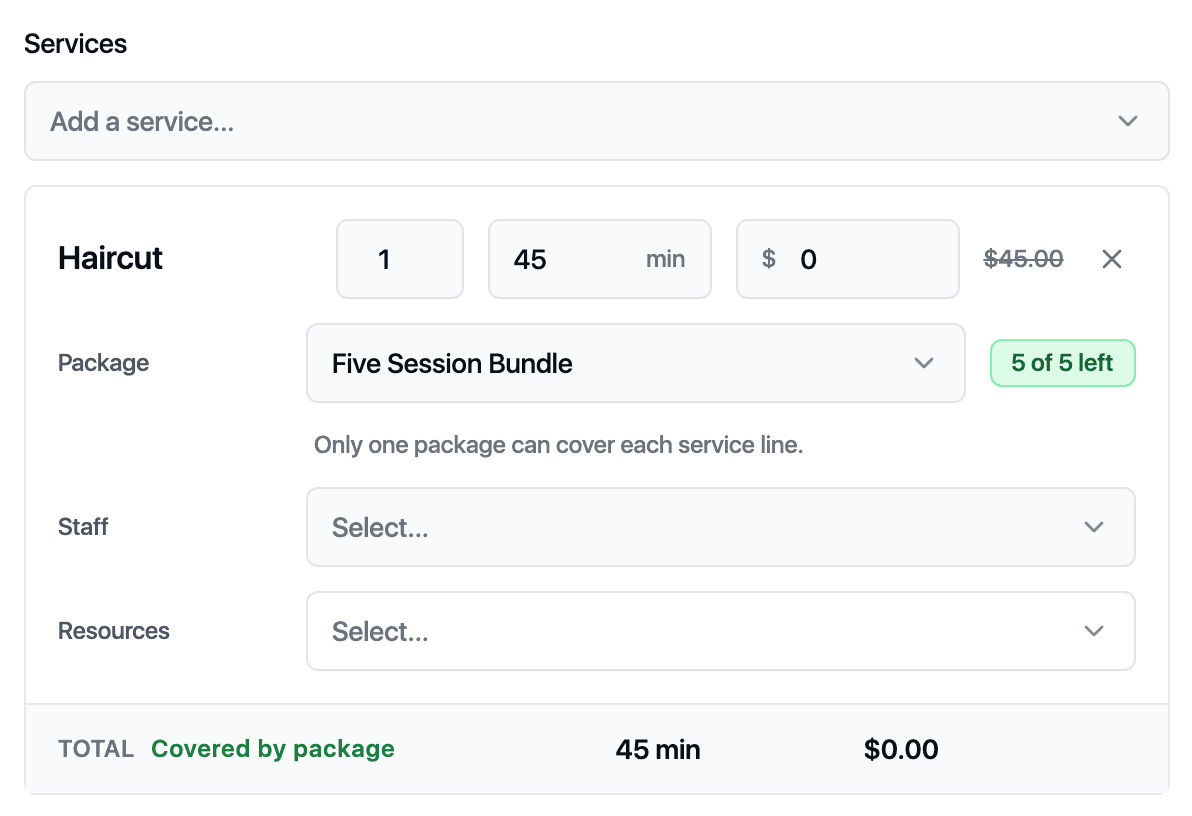Click the TOTAL label
The height and width of the screenshot is (816, 1192).
point(96,749)
